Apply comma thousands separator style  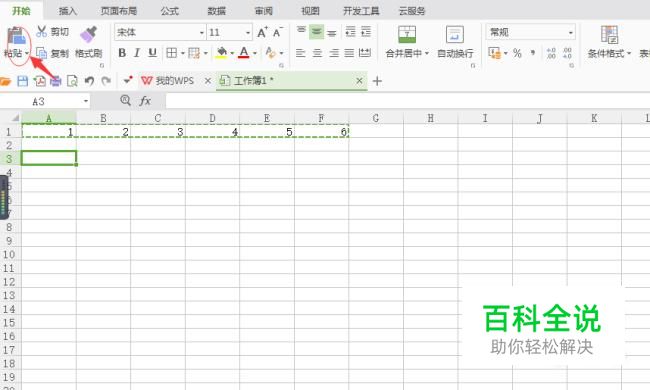(533, 53)
